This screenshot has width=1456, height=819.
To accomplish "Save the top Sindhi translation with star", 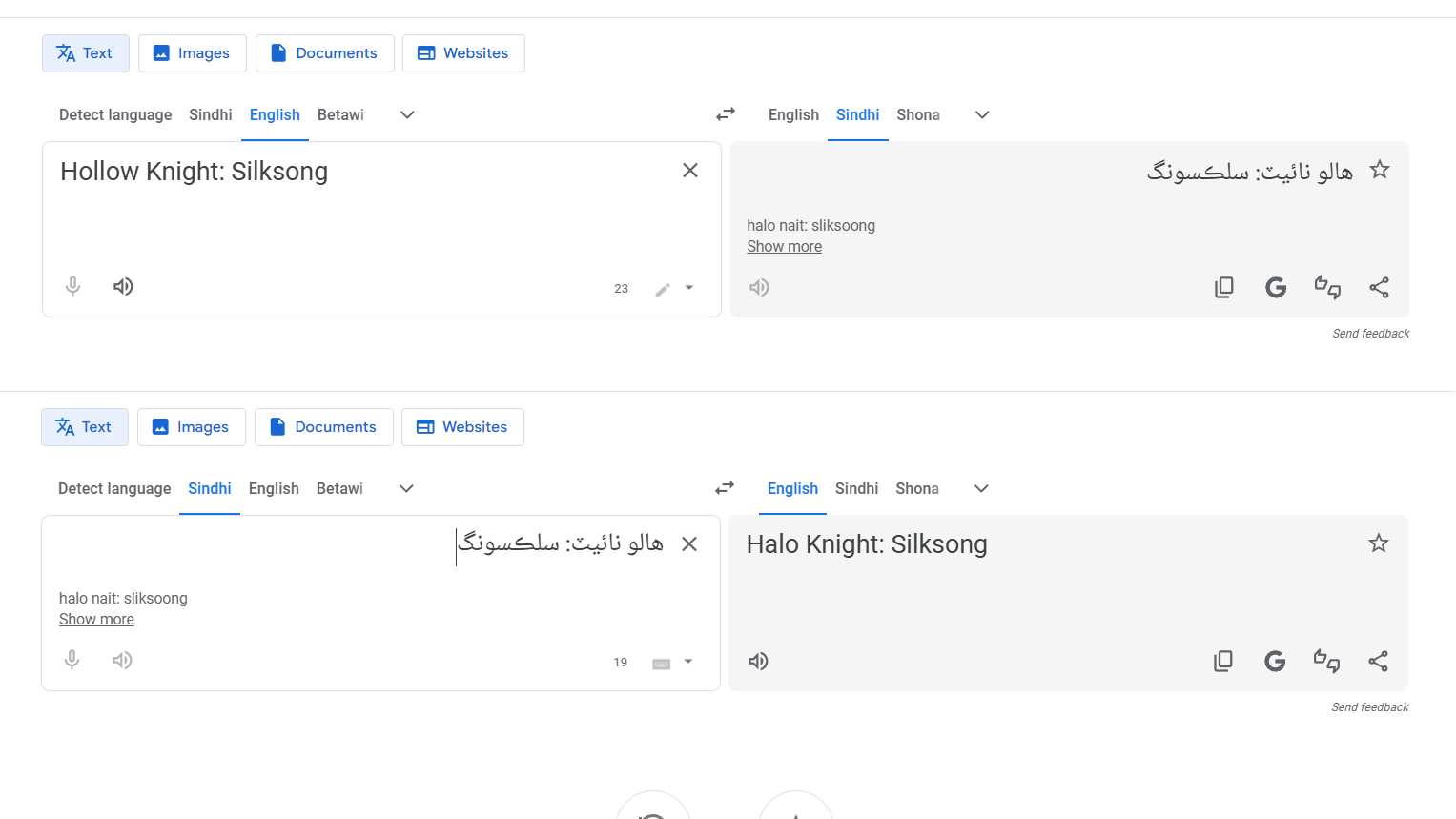I will click(x=1379, y=170).
